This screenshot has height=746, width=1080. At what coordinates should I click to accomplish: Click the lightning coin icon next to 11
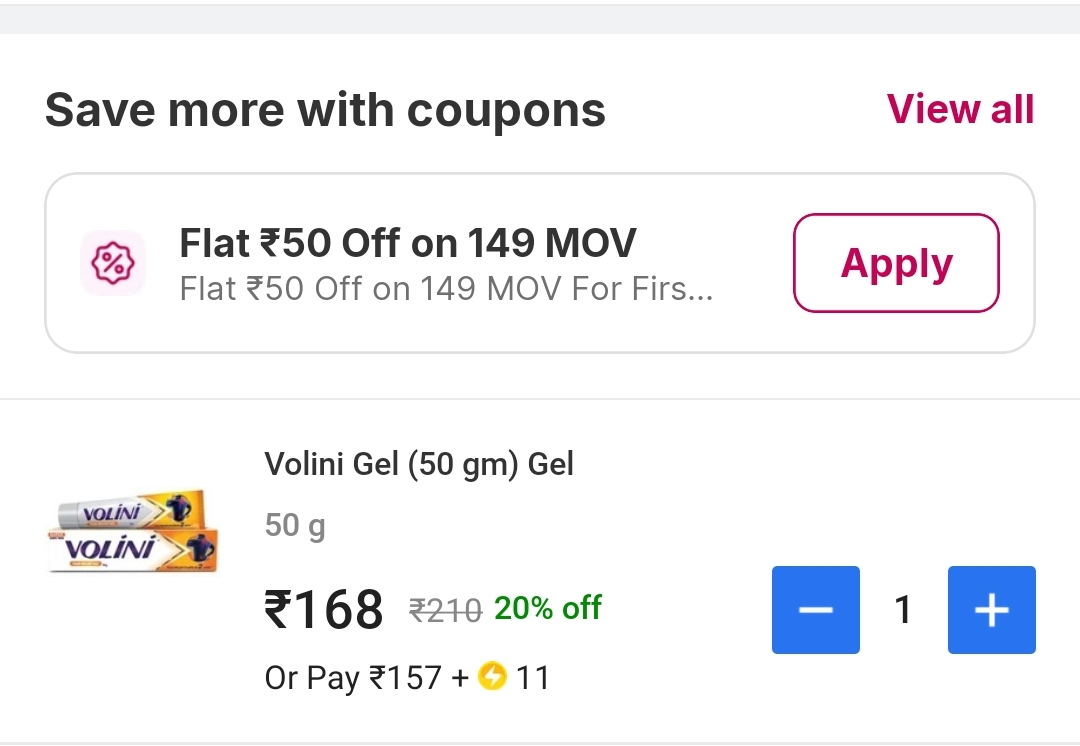click(492, 677)
